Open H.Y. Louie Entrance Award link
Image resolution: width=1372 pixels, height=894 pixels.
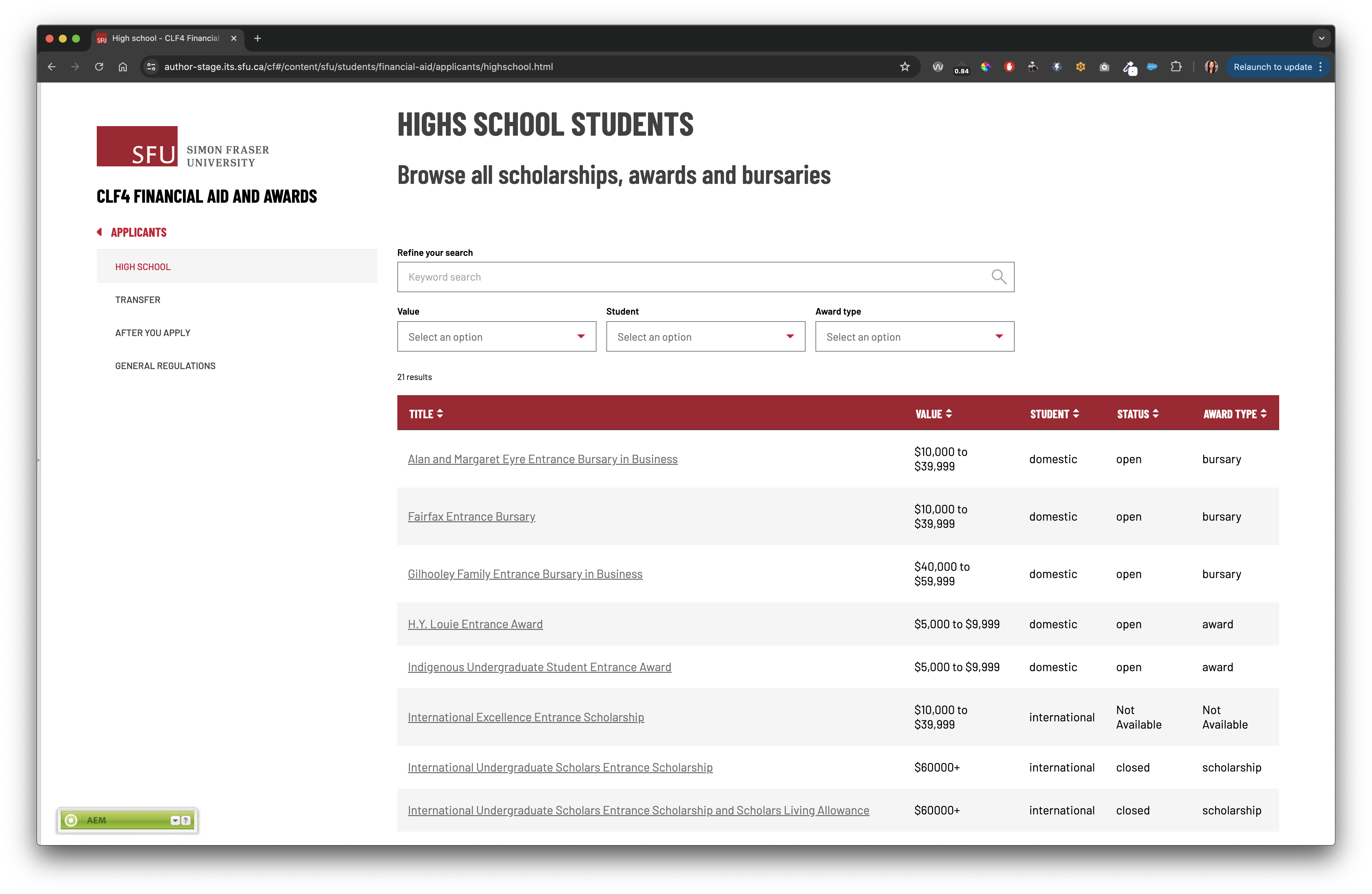(x=475, y=624)
